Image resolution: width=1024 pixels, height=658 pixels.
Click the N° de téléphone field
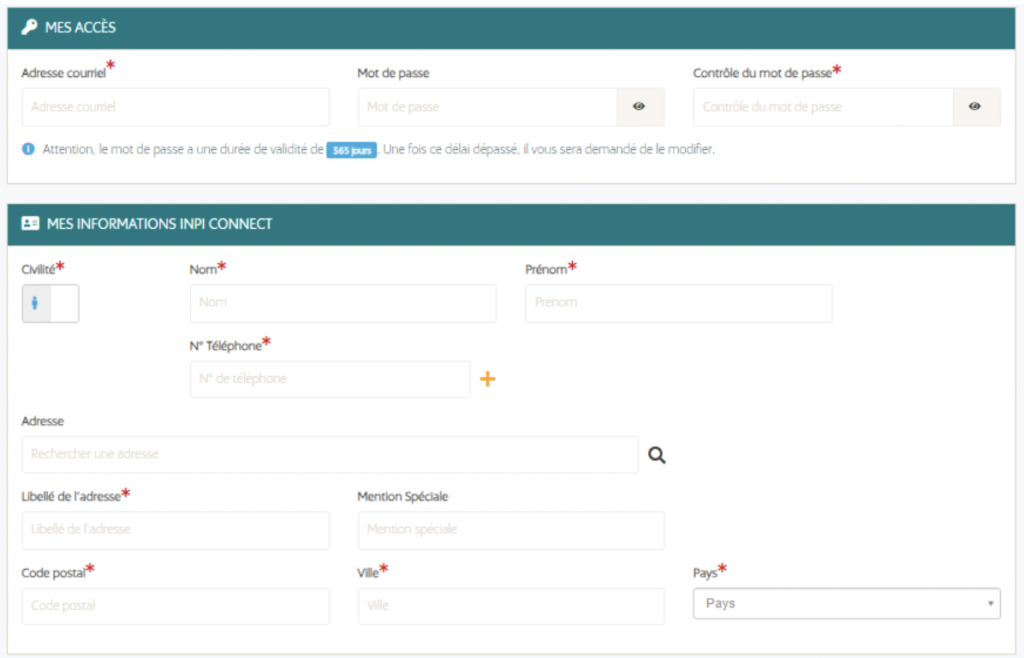pos(329,379)
